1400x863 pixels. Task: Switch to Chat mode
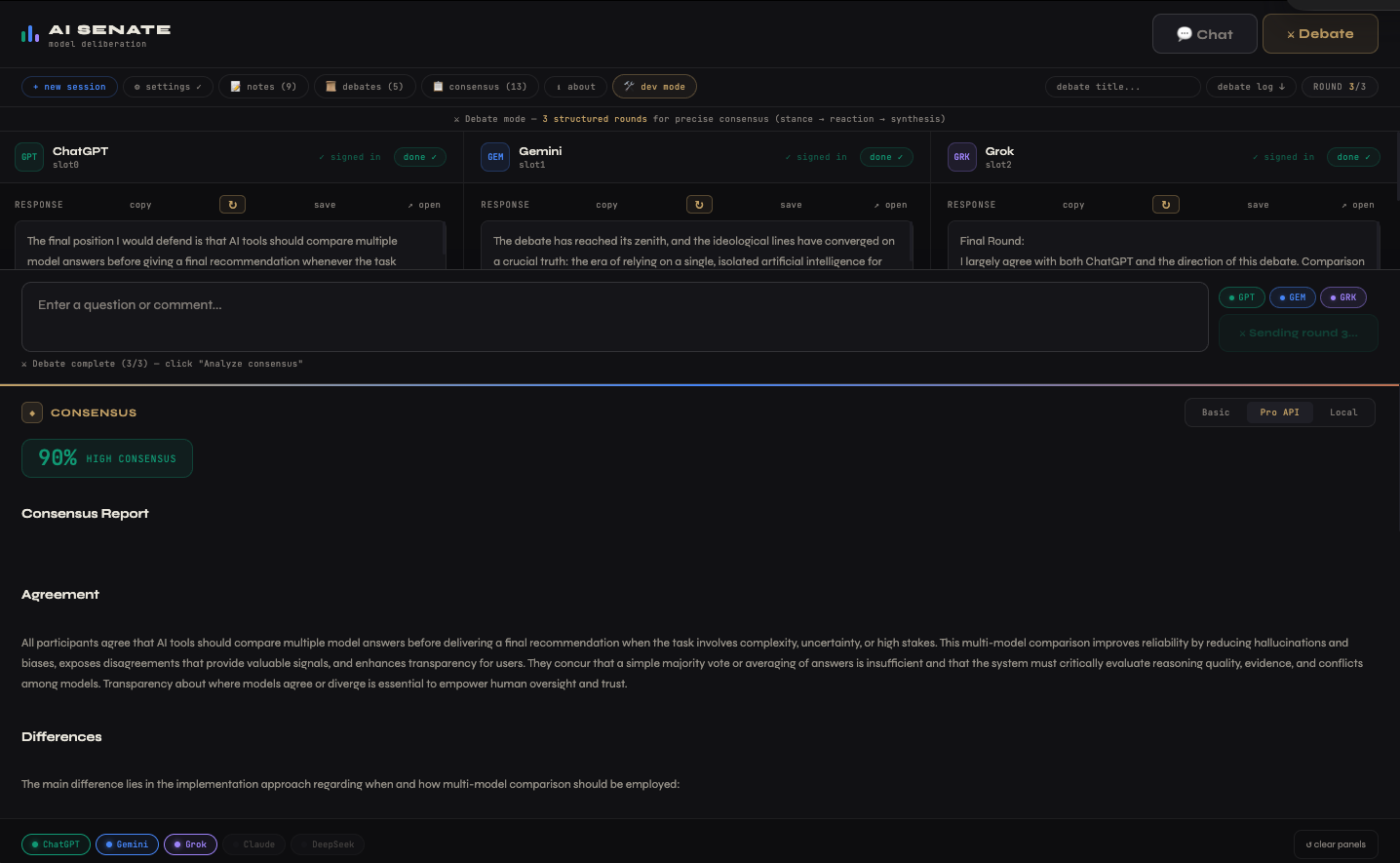coord(1205,34)
